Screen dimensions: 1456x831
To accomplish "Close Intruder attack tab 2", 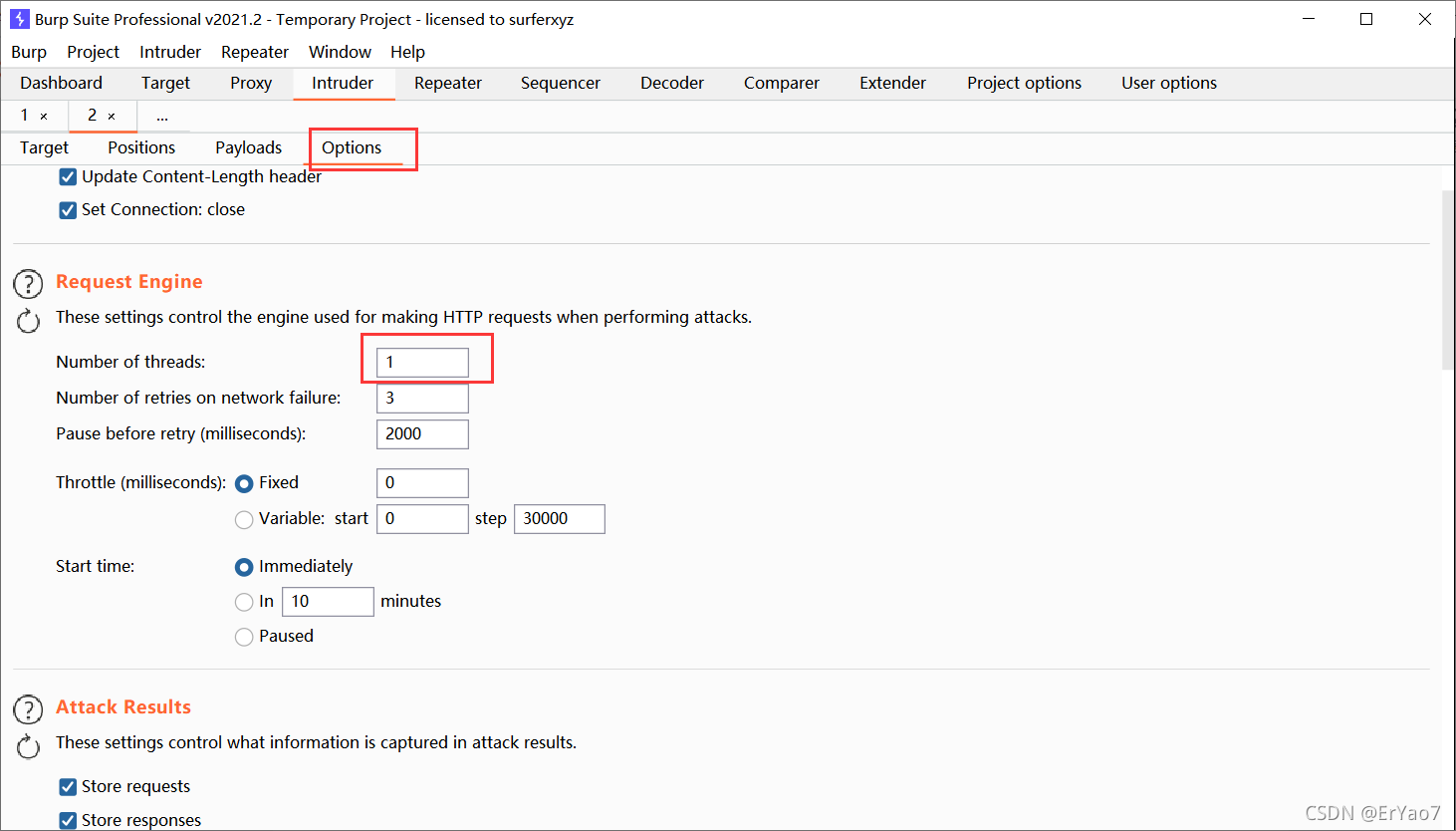I will pos(112,117).
